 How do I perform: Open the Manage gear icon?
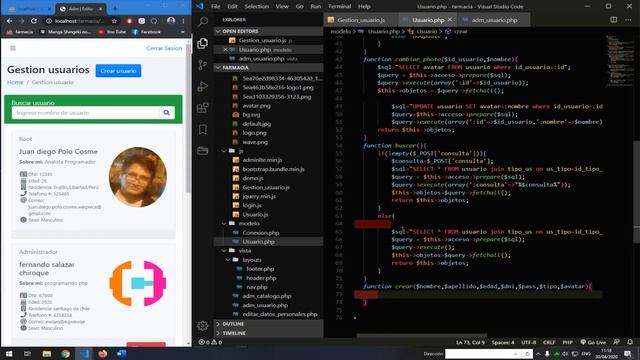[x=202, y=325]
